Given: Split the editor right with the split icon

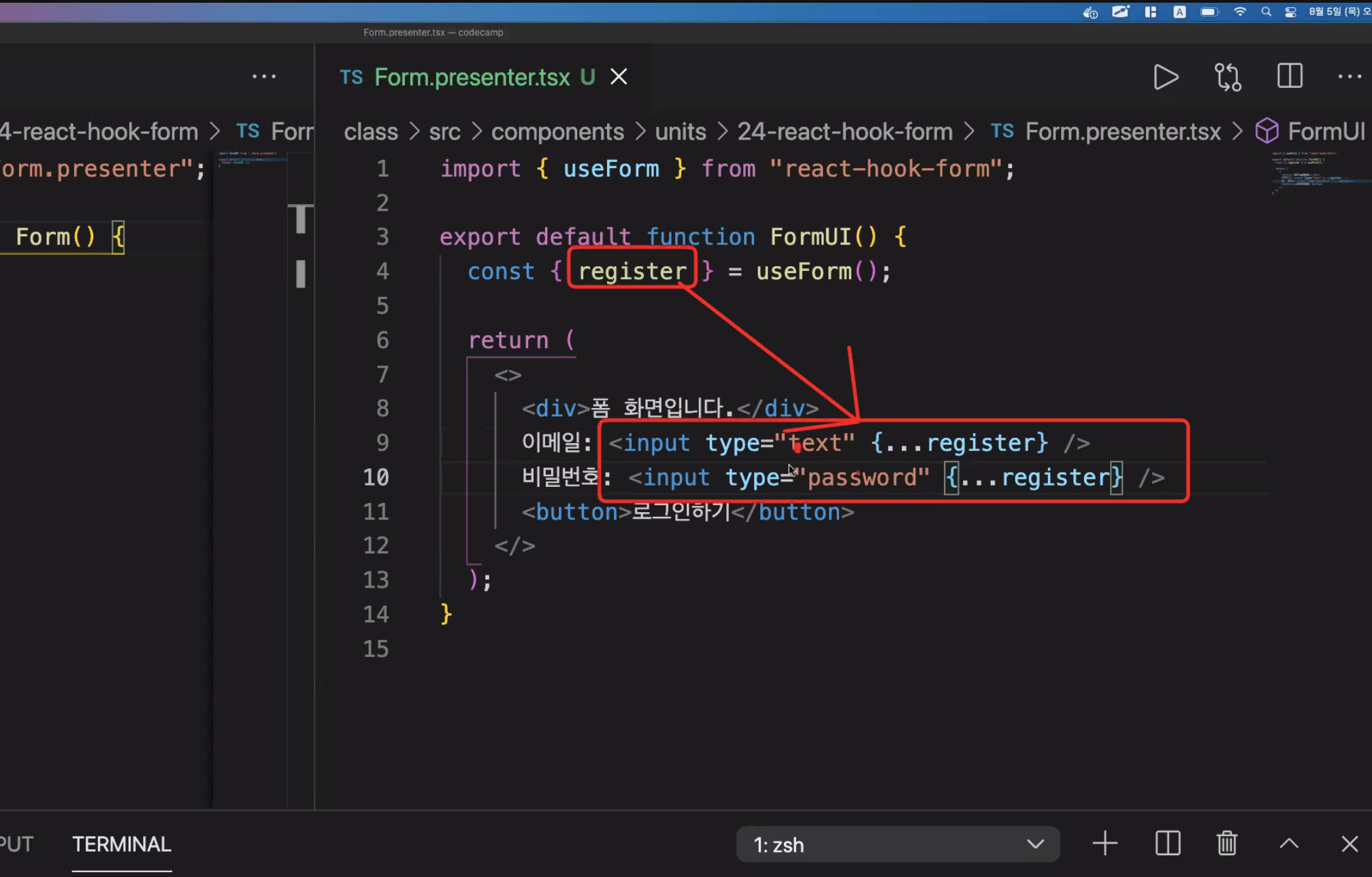Looking at the screenshot, I should point(1289,76).
